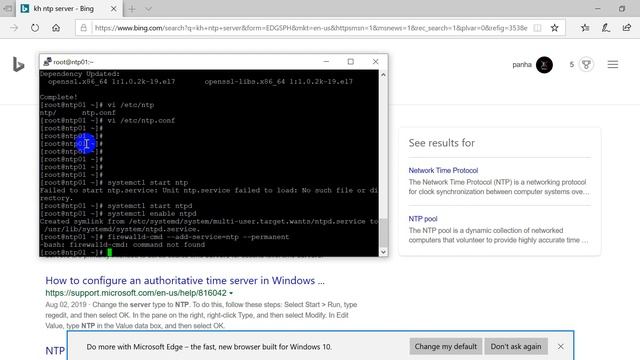
Task: Click the terminal scrollbar thumb
Action: tap(383, 233)
